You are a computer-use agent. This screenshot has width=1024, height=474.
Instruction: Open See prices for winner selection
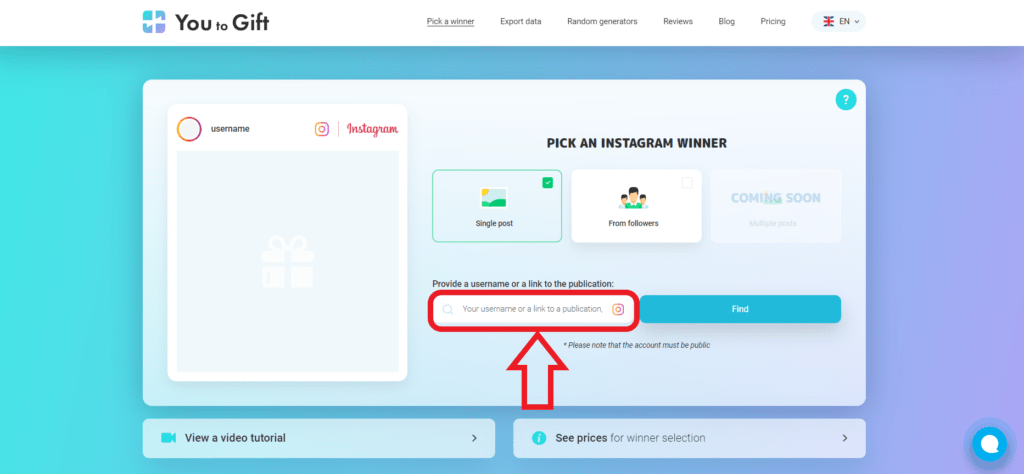(689, 438)
